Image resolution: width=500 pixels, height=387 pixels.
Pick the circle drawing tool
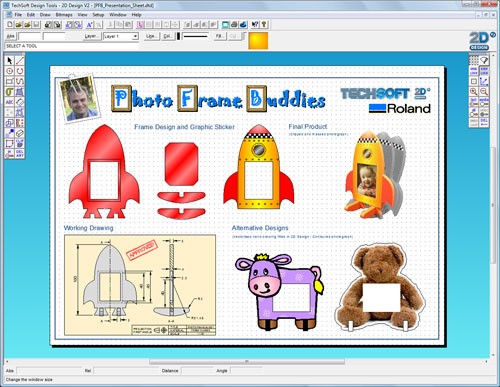9,71
